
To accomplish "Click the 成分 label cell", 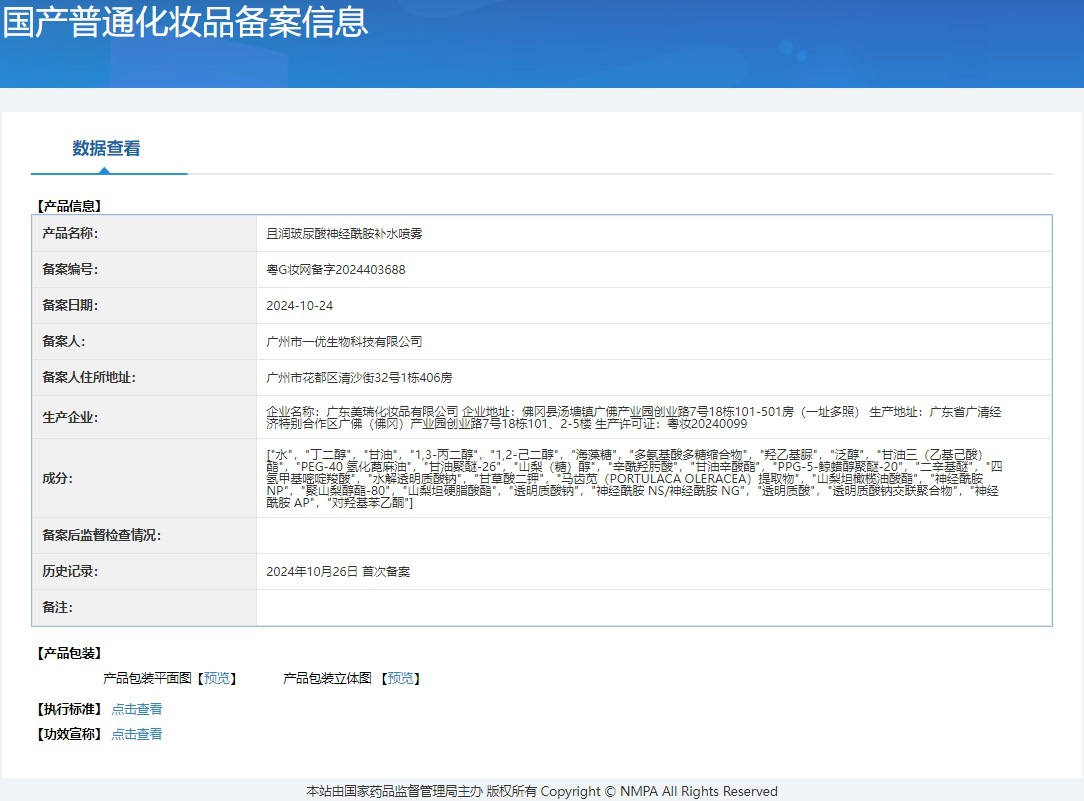I will pyautogui.click(x=144, y=478).
